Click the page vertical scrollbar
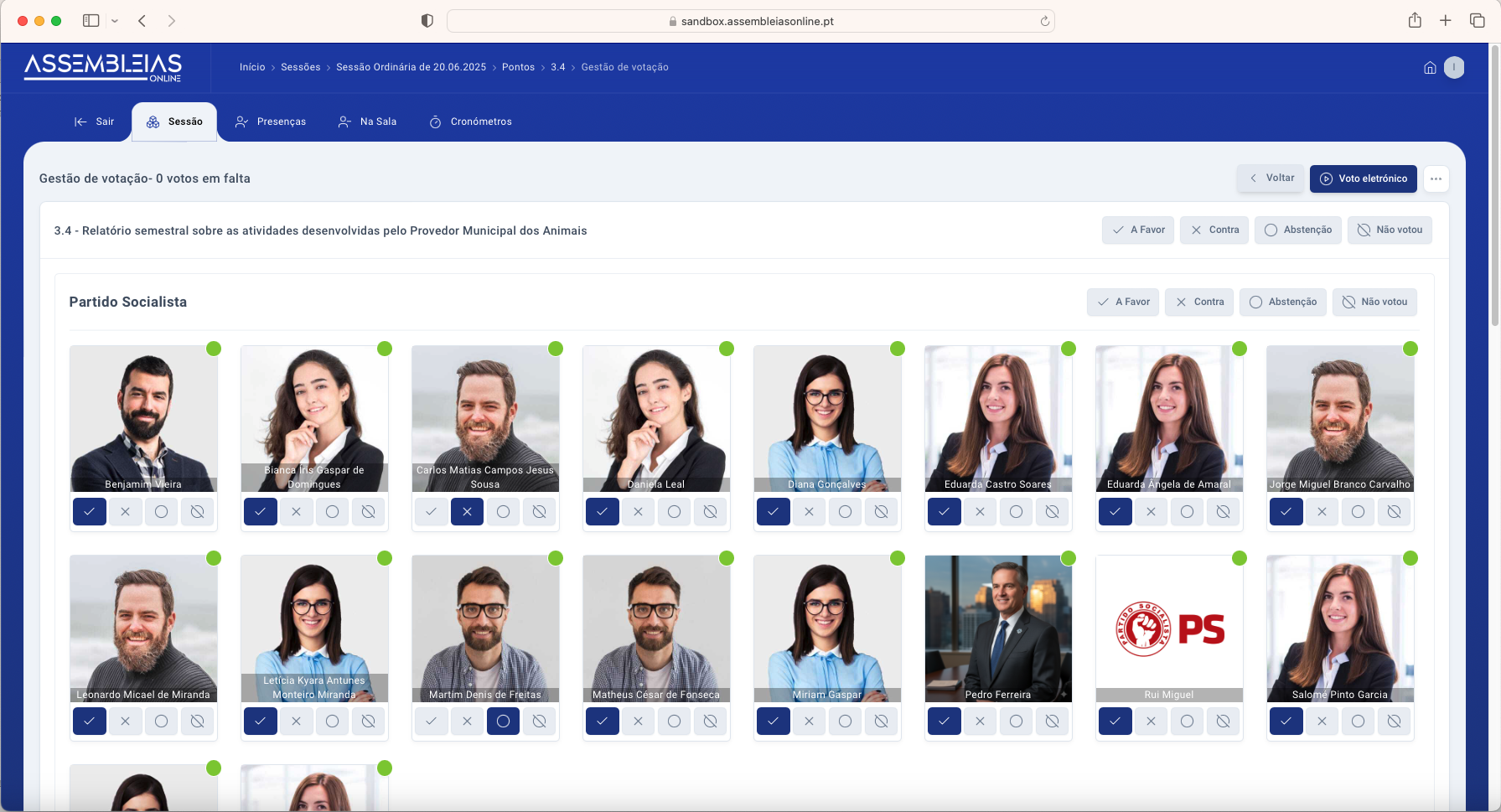The height and width of the screenshot is (812, 1501). point(1493,184)
